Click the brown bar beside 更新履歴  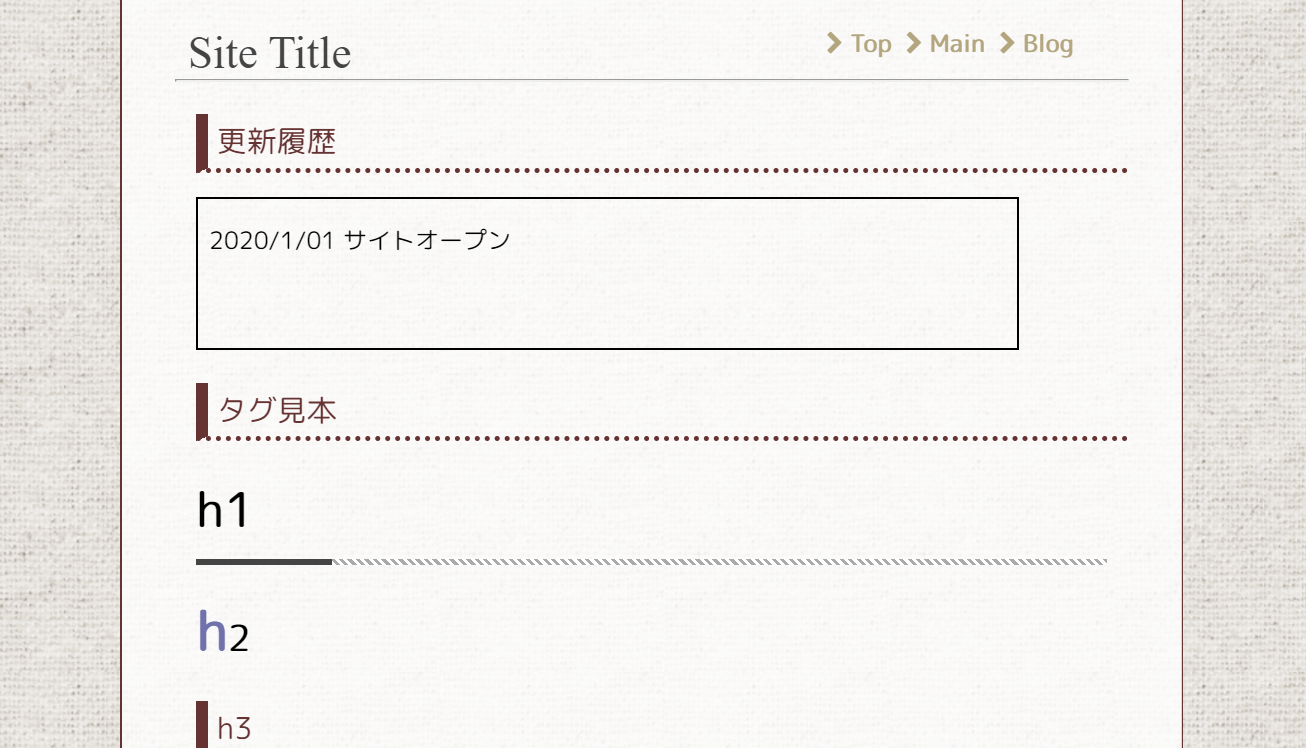coord(202,142)
